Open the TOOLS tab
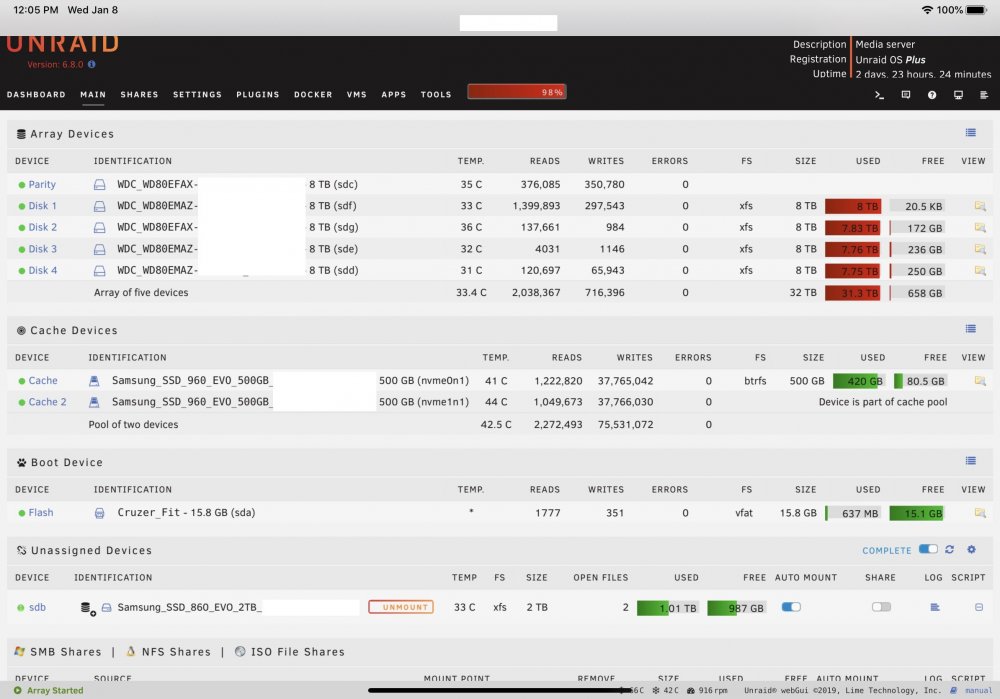The image size is (1000, 699). tap(436, 94)
